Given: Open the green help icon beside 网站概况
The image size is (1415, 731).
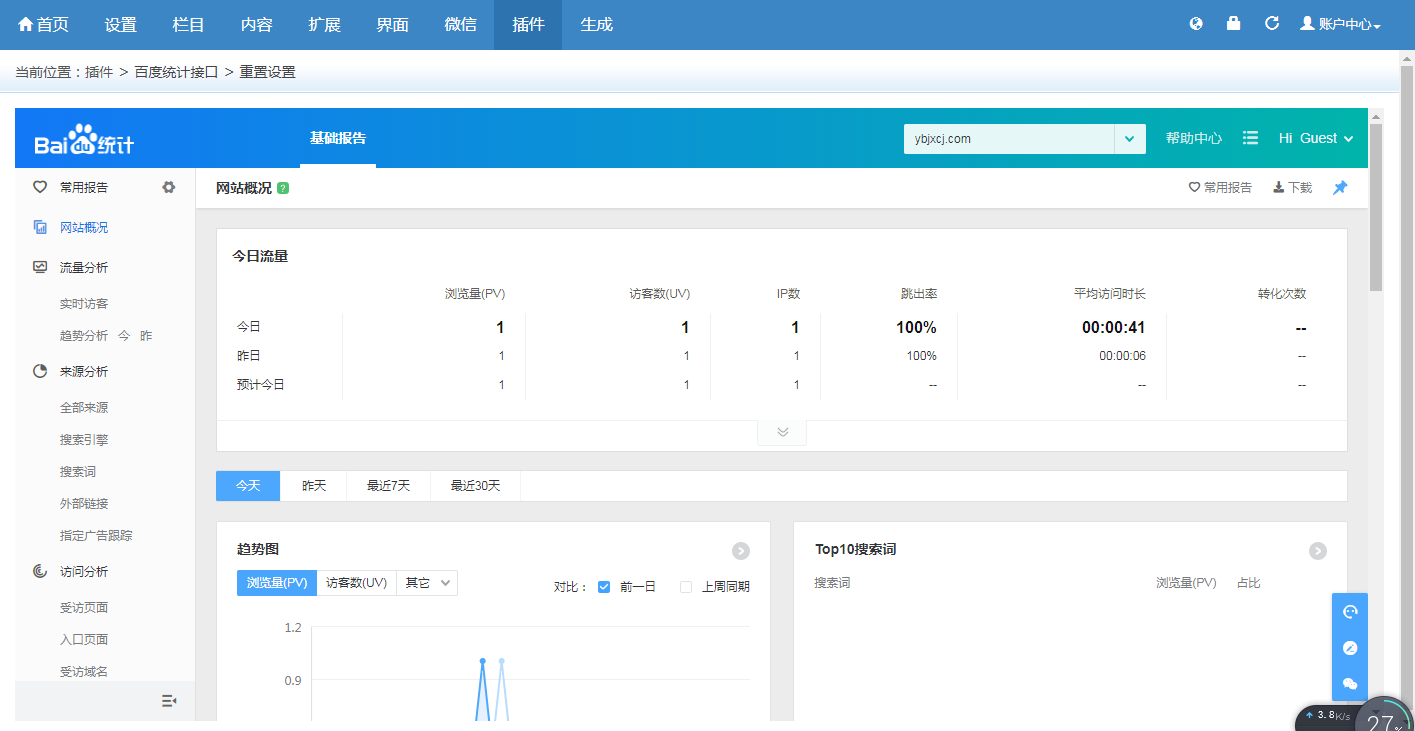Looking at the screenshot, I should [x=281, y=187].
